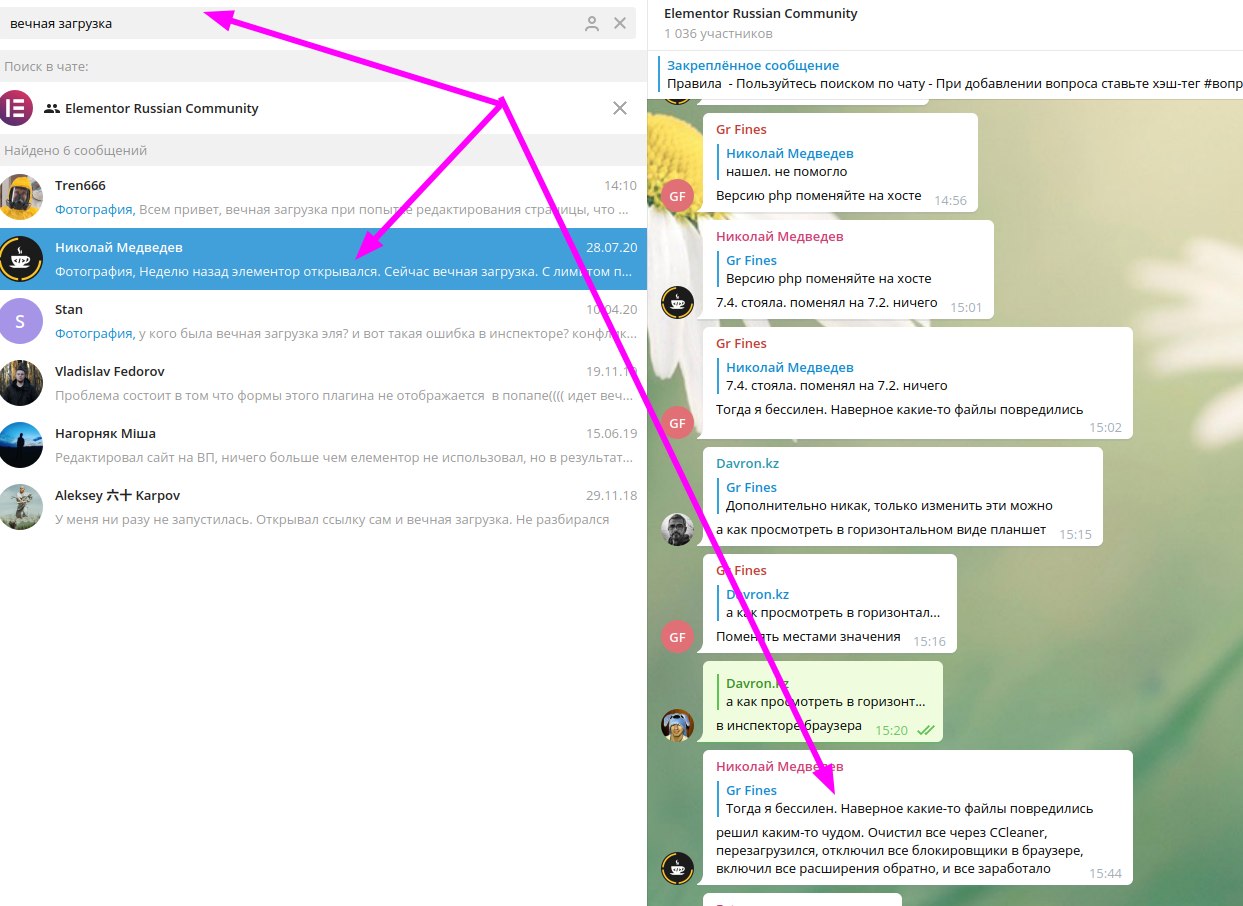1243x906 pixels.
Task: Open the Tren666 search result
Action: [x=323, y=197]
